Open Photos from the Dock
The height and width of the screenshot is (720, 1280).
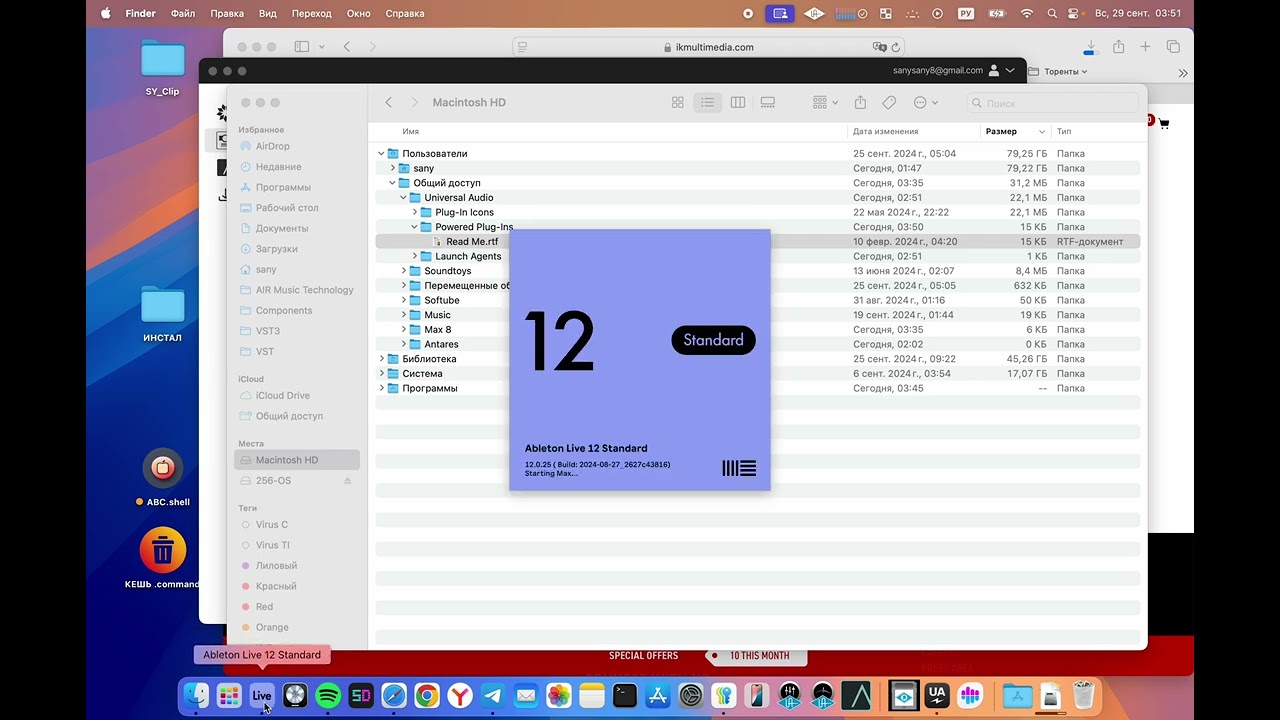tap(559, 695)
